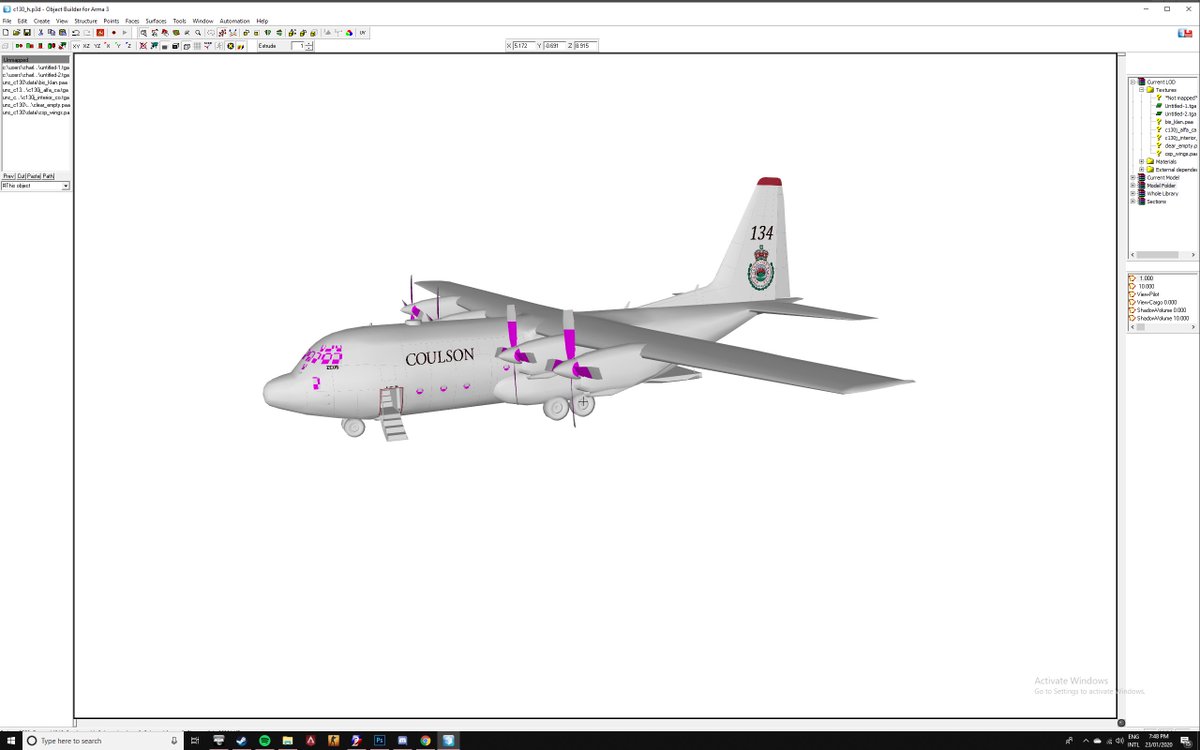This screenshot has height=750, width=1200.
Task: Open Chrome from the taskbar
Action: (426, 741)
